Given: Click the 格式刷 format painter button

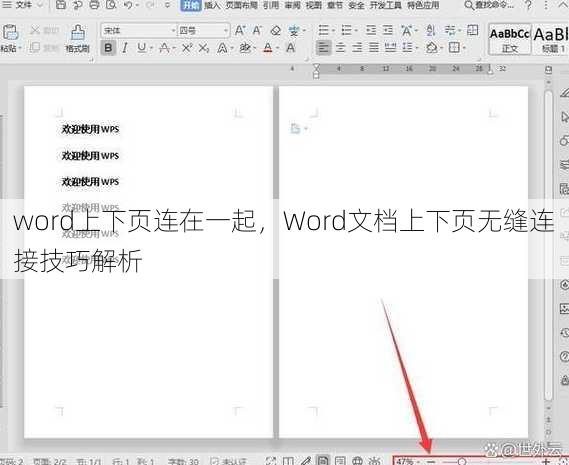Looking at the screenshot, I should click(77, 39).
